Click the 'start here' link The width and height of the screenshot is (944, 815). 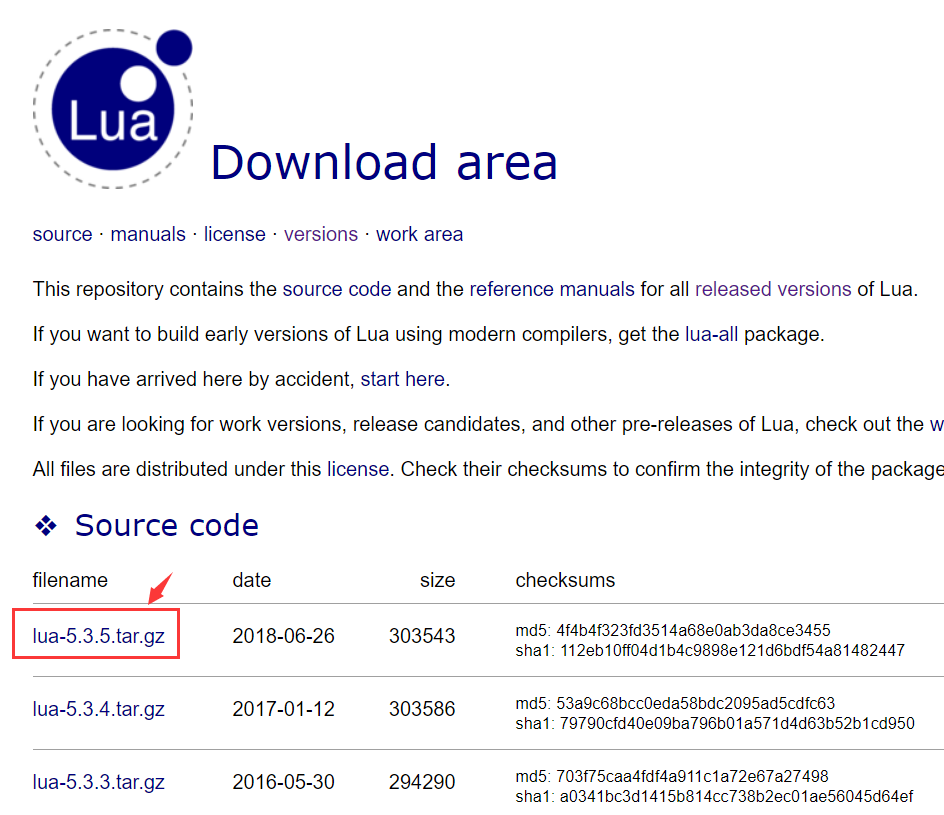(403, 379)
